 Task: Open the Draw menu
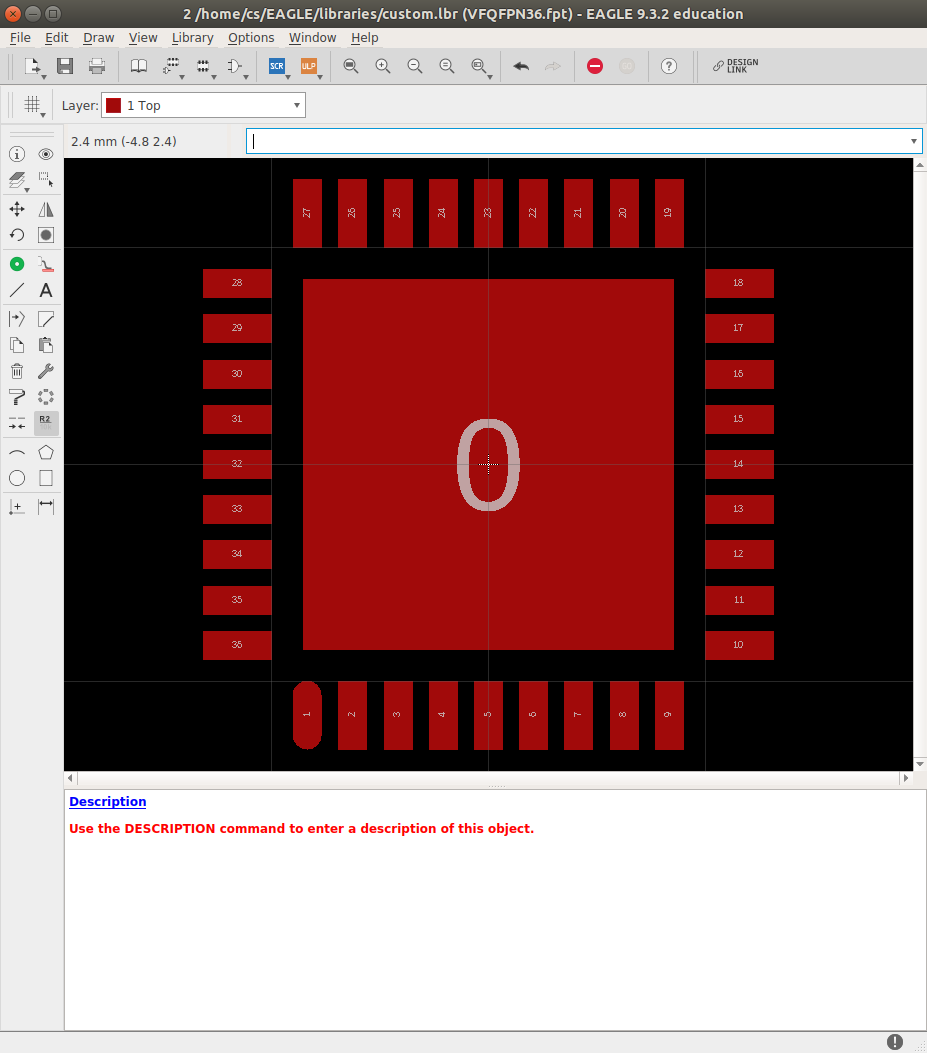(x=99, y=38)
